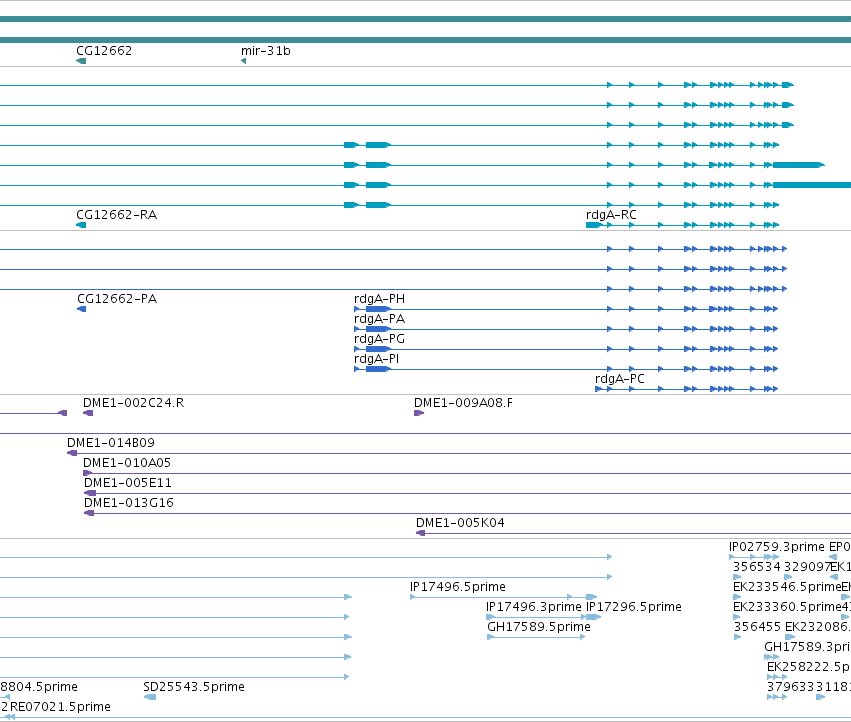Select the IP17296.5prime EST label
The image size is (851, 722).
(634, 607)
